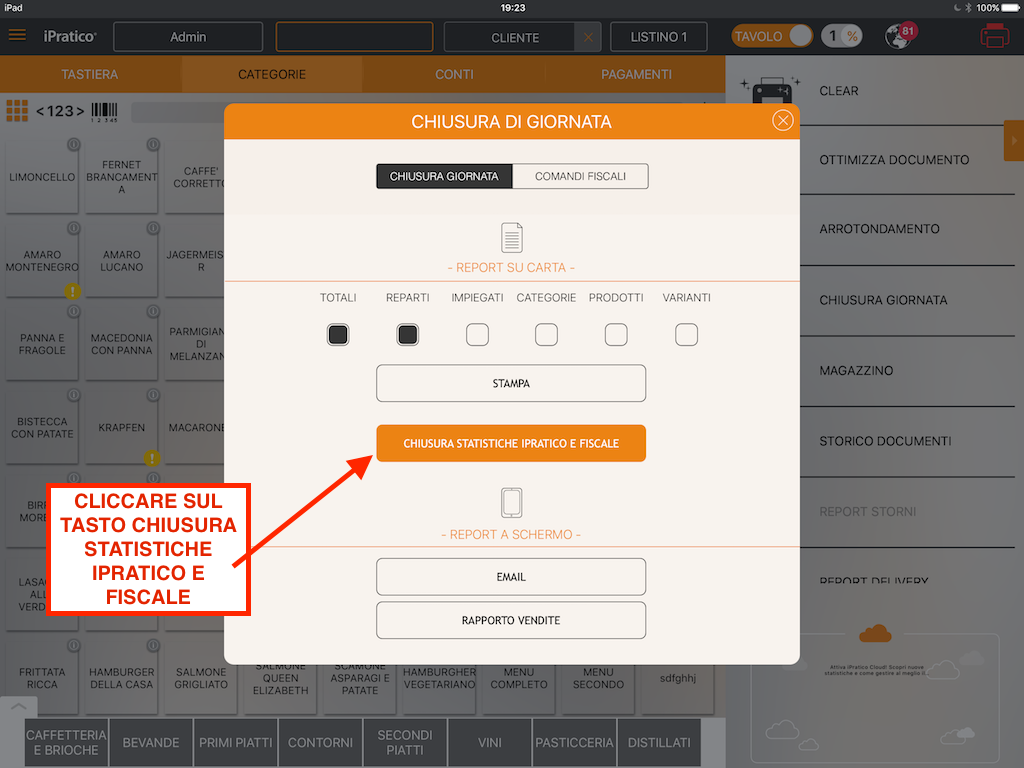
Task: Open the globe notifications icon with badge 81
Action: [x=901, y=35]
